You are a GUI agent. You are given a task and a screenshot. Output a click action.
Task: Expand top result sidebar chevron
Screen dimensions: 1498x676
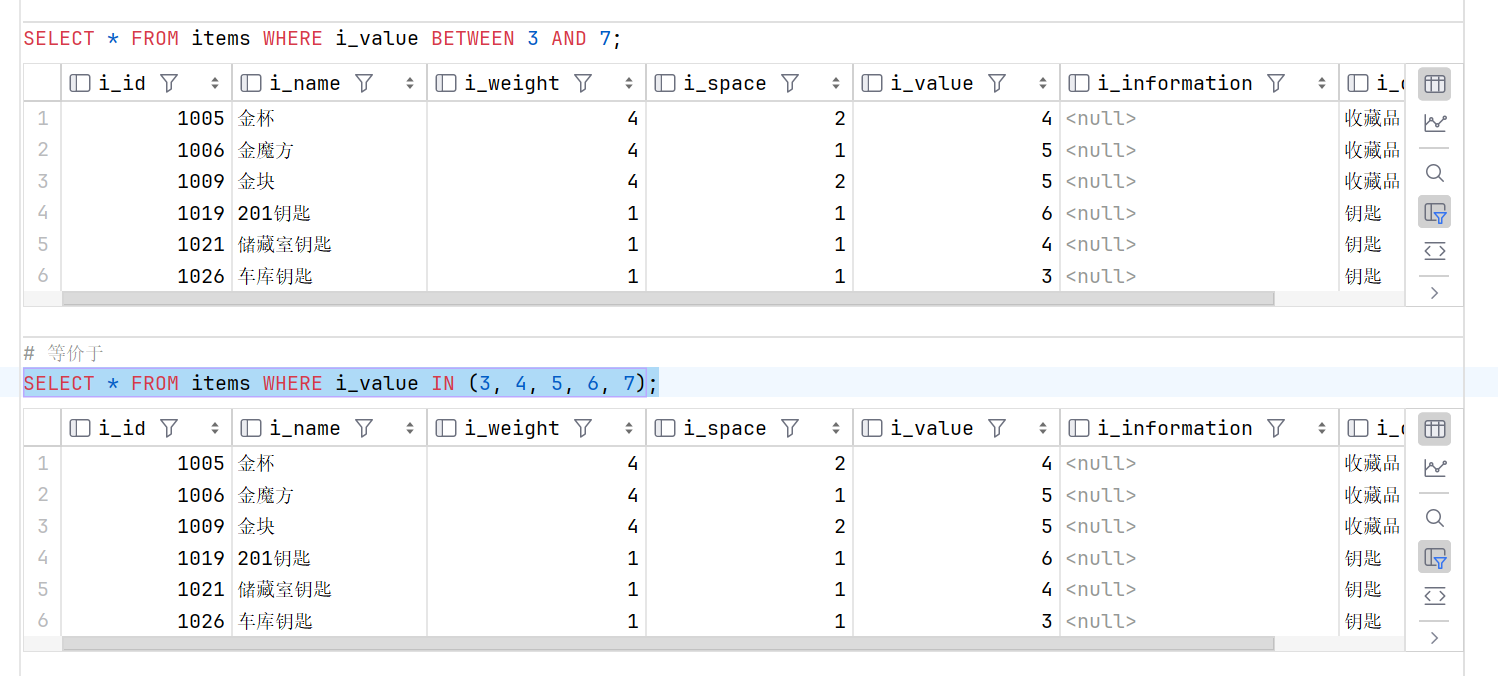pyautogui.click(x=1434, y=293)
